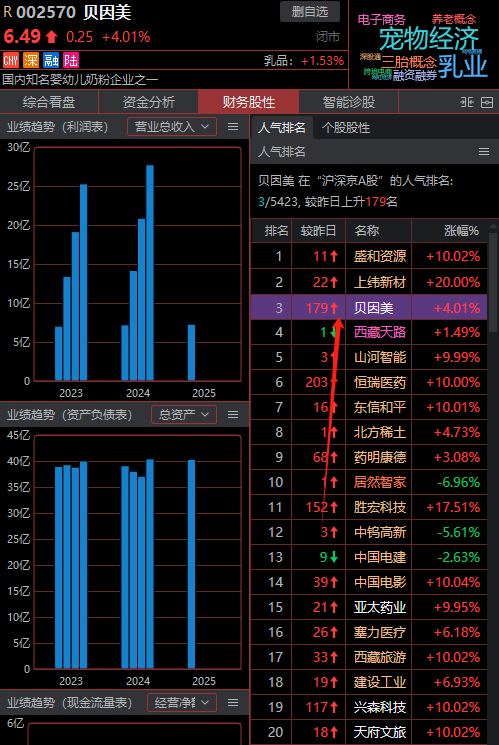The image size is (499, 745).
Task: Switch to the 个股股性 sub-tab
Action: [x=346, y=127]
